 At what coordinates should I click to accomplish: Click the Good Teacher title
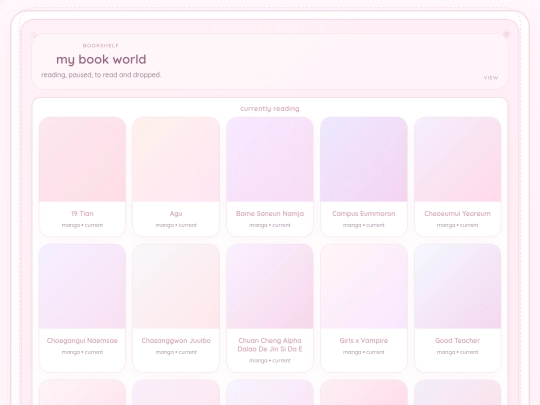[457, 341]
